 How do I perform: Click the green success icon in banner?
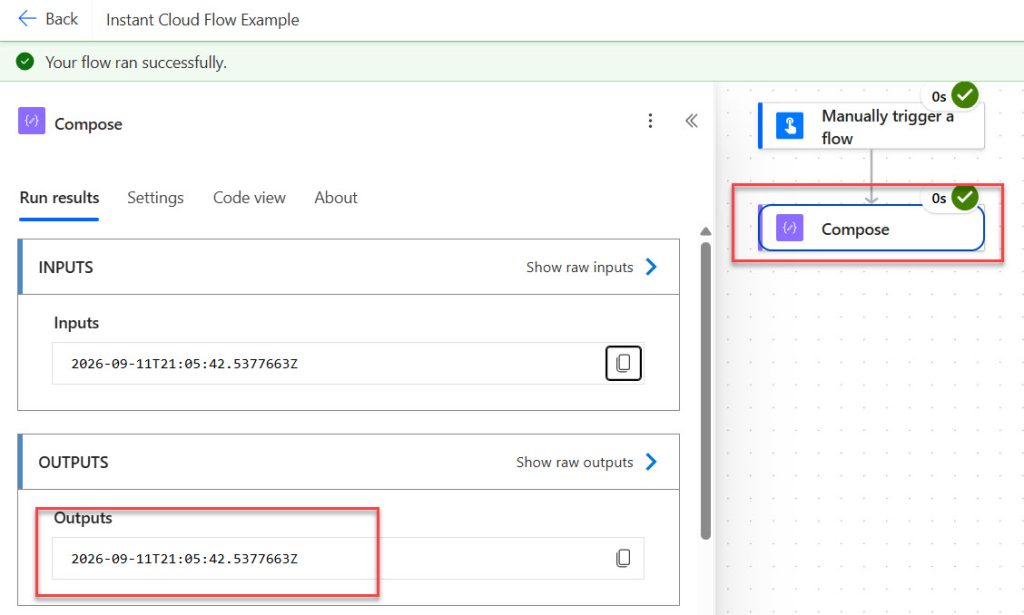(25, 62)
